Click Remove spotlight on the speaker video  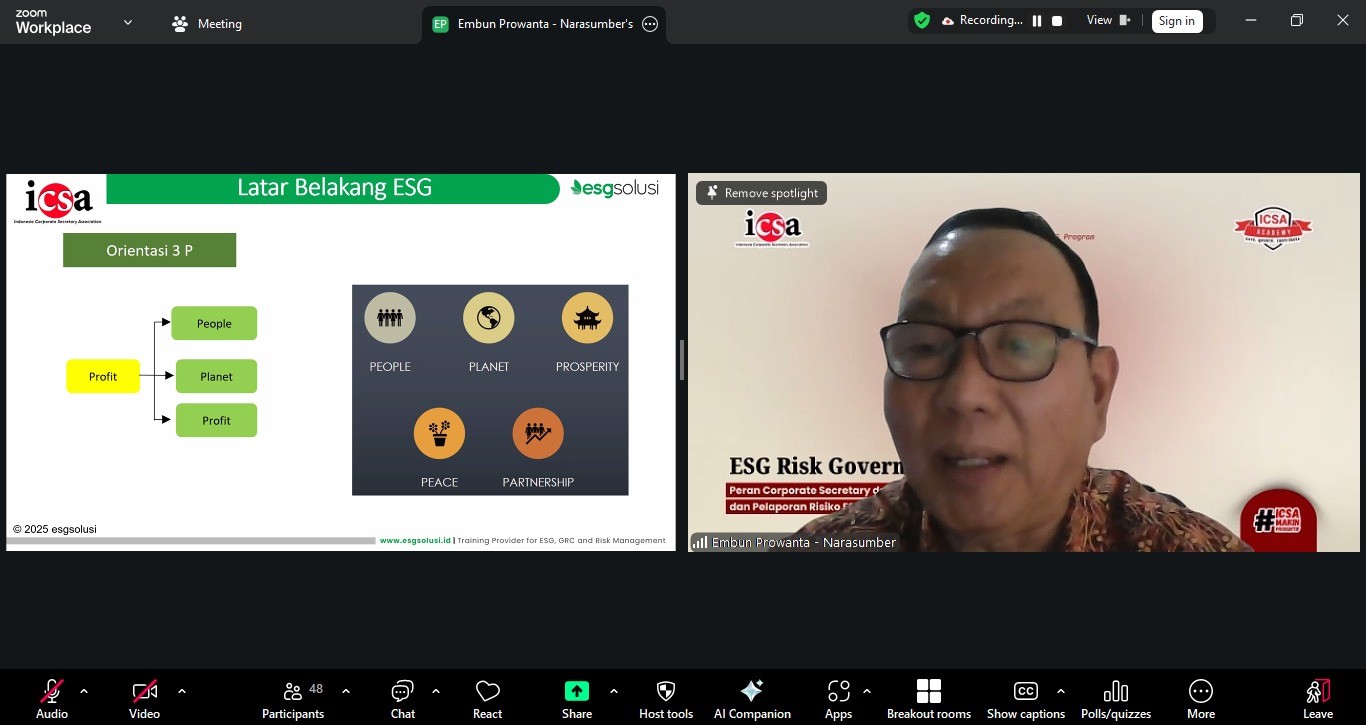point(761,192)
